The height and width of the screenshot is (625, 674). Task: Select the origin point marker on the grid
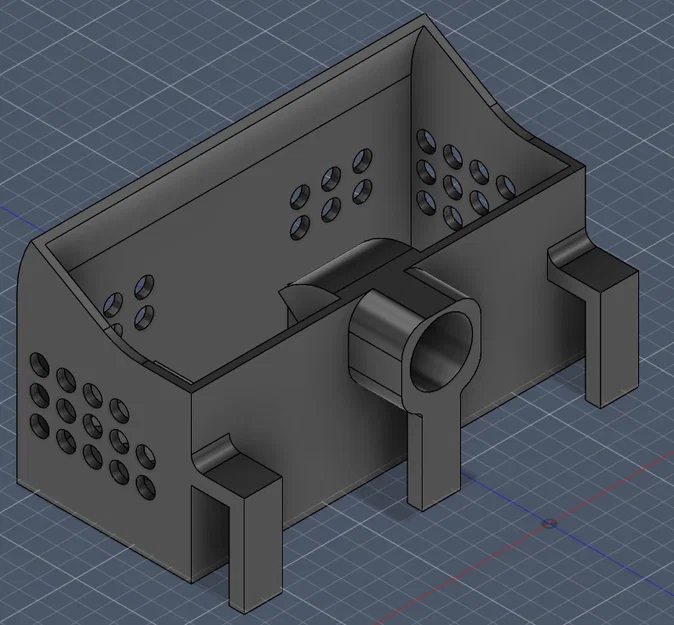(x=549, y=523)
